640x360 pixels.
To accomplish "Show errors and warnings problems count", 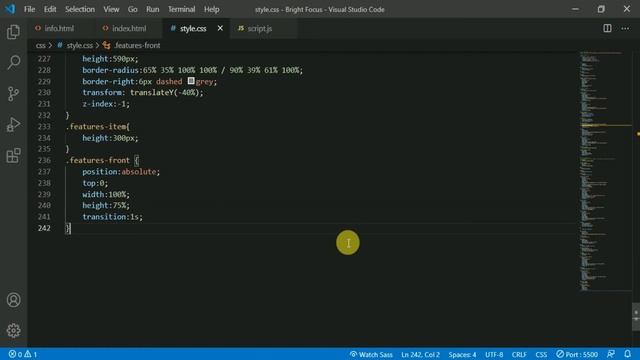I will point(23,354).
